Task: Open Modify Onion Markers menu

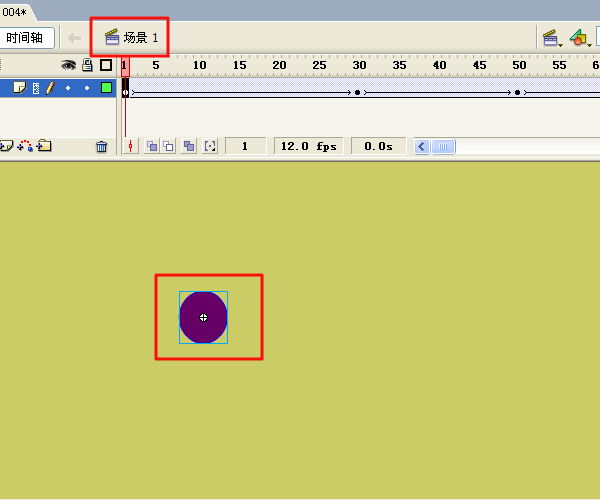Action: coord(210,146)
